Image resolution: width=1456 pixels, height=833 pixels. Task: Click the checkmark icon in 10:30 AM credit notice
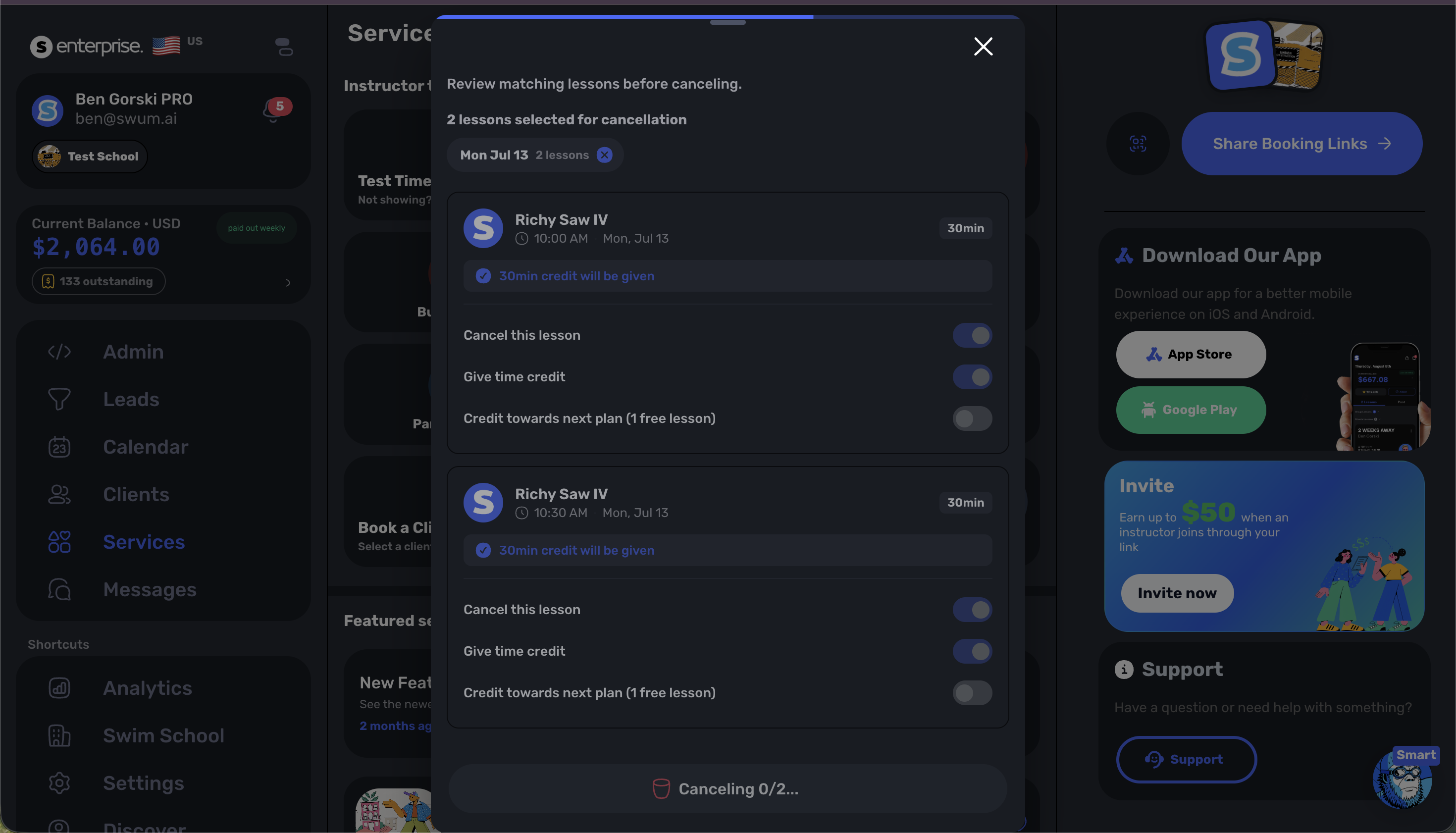coord(483,550)
